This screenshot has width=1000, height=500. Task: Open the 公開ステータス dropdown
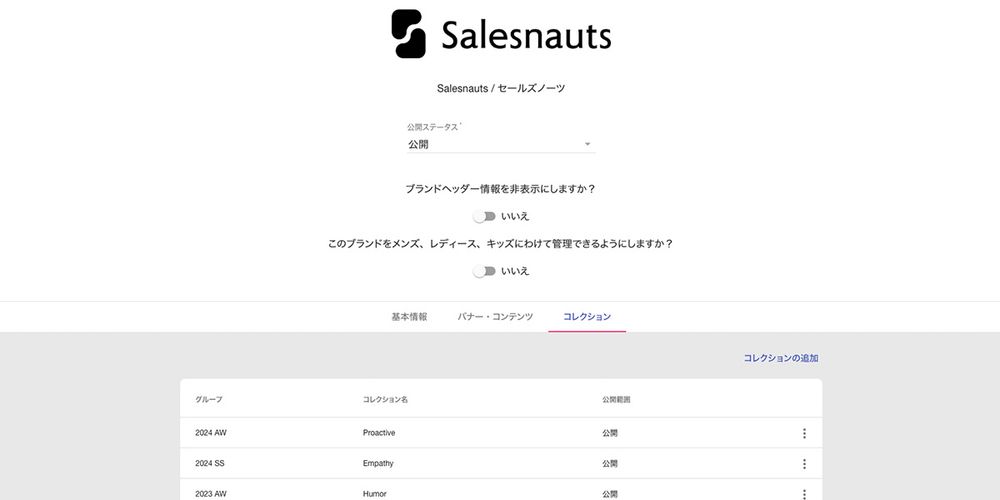(500, 144)
